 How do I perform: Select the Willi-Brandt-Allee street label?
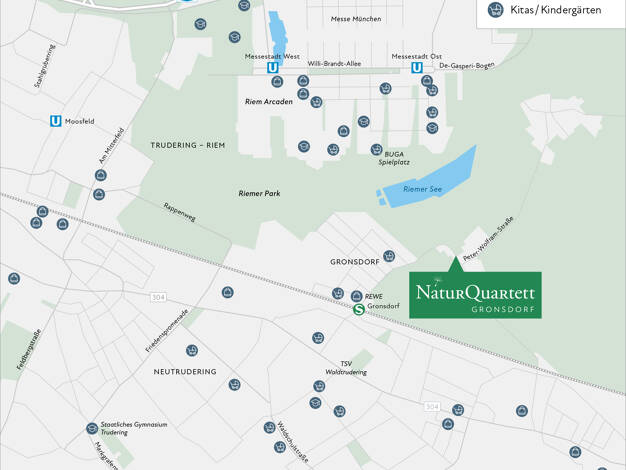334,63
